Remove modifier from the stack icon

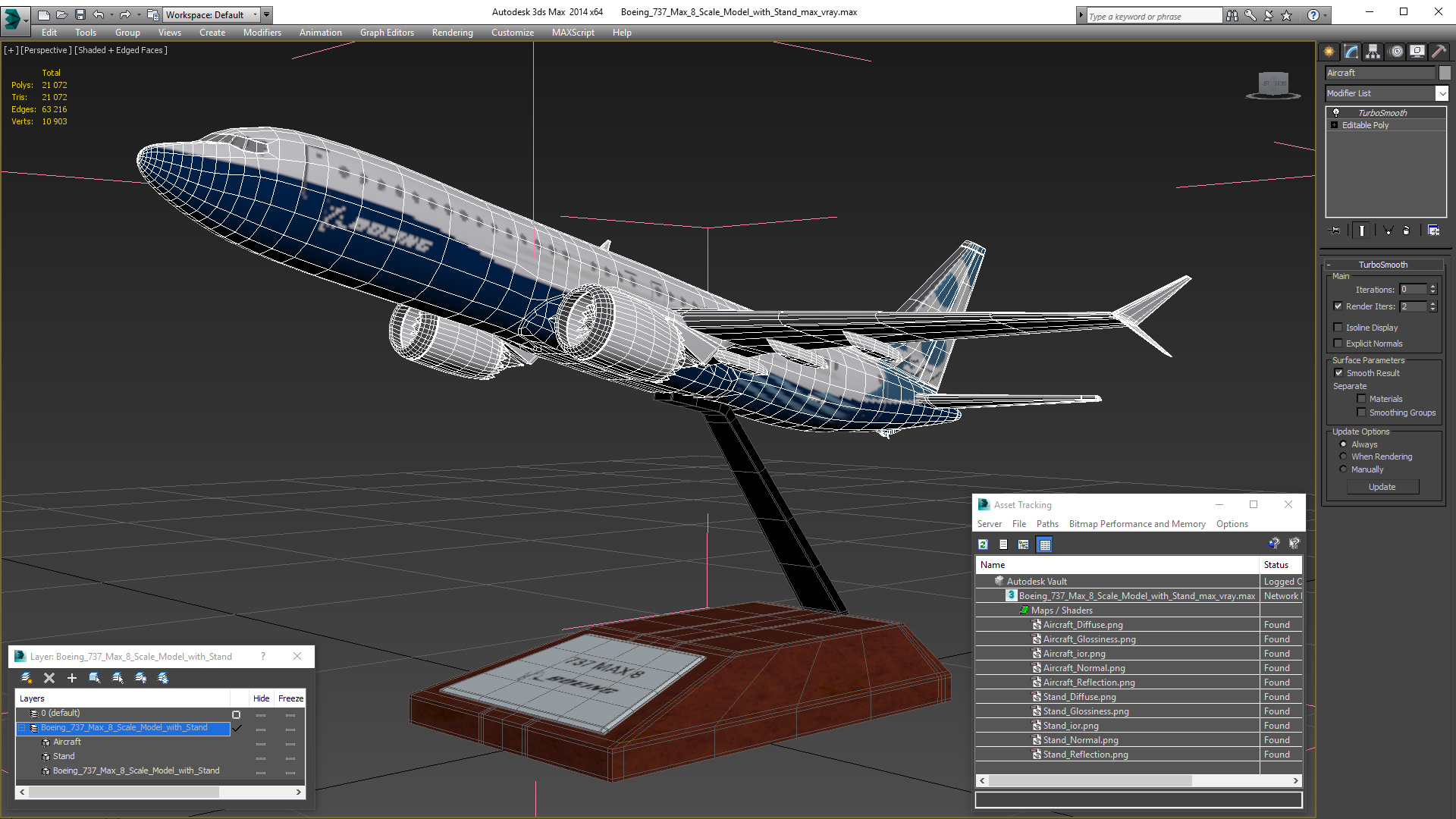1407,231
